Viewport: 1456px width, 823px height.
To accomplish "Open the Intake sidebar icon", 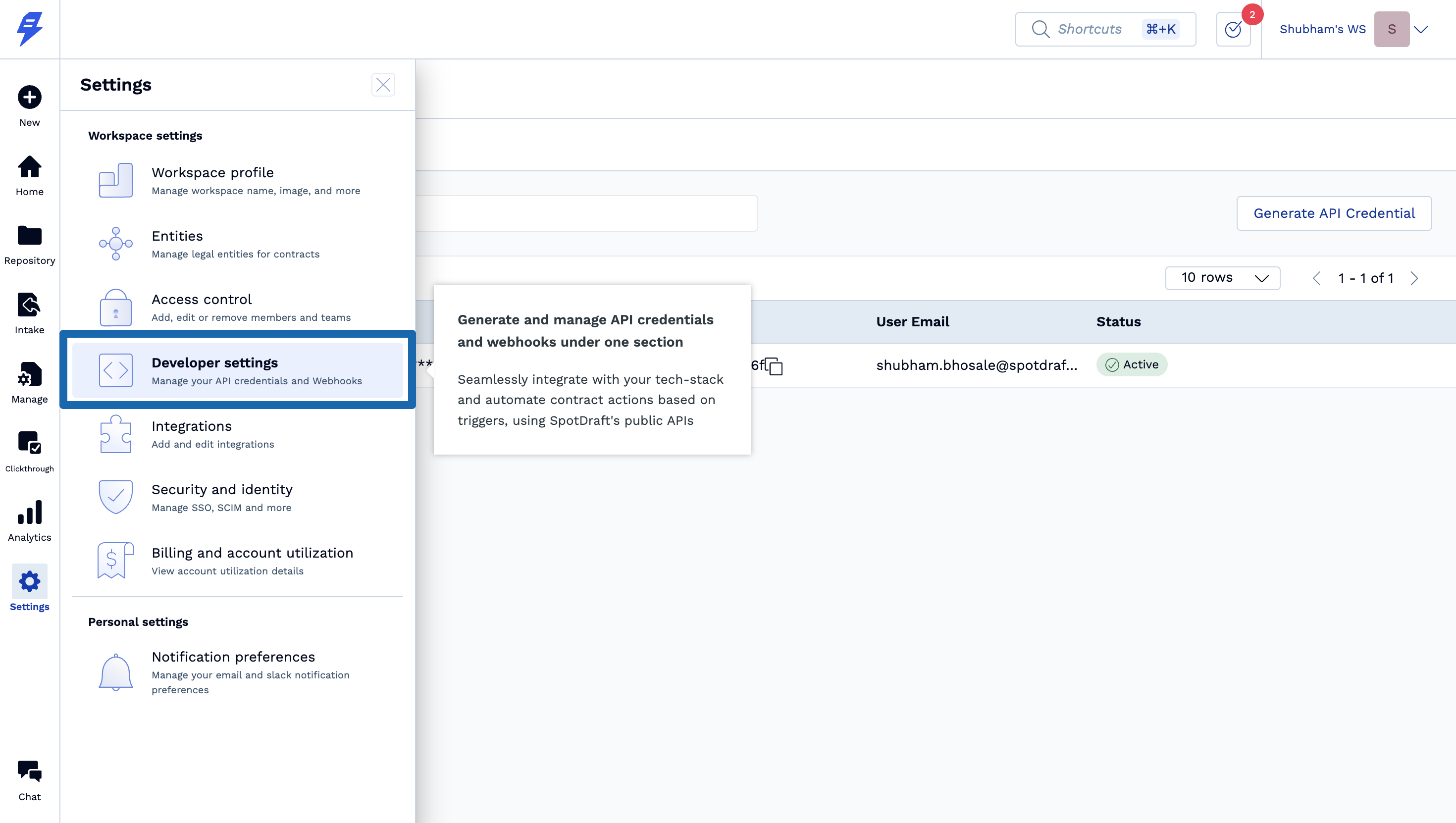I will click(29, 305).
